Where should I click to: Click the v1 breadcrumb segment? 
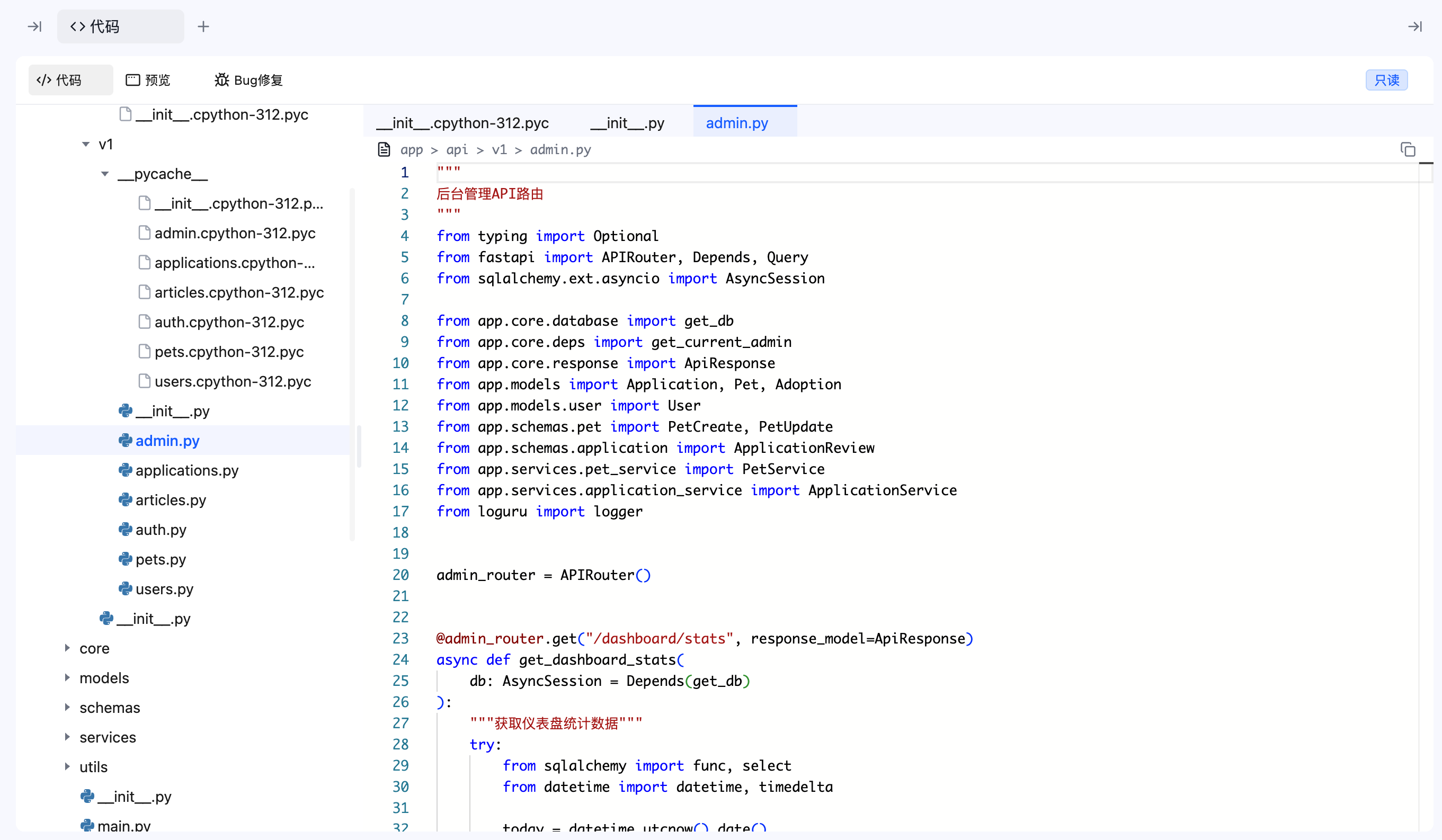pos(499,150)
